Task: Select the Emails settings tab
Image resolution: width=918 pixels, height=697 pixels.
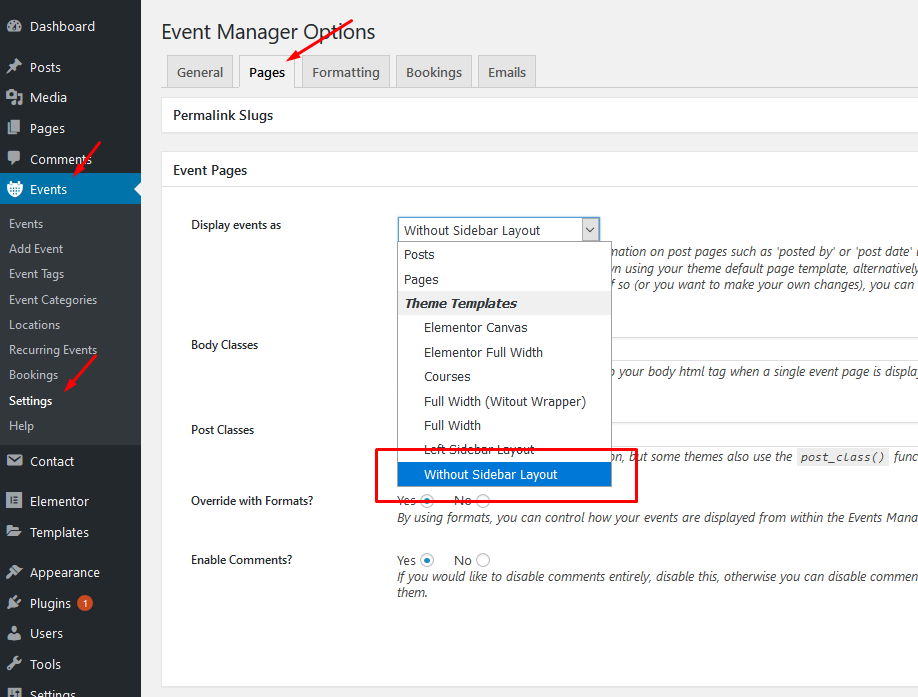Action: click(x=507, y=72)
